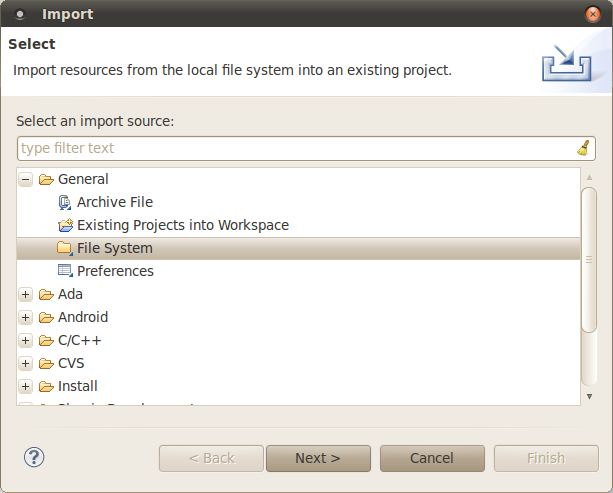Close the Import dialog window

593,14
